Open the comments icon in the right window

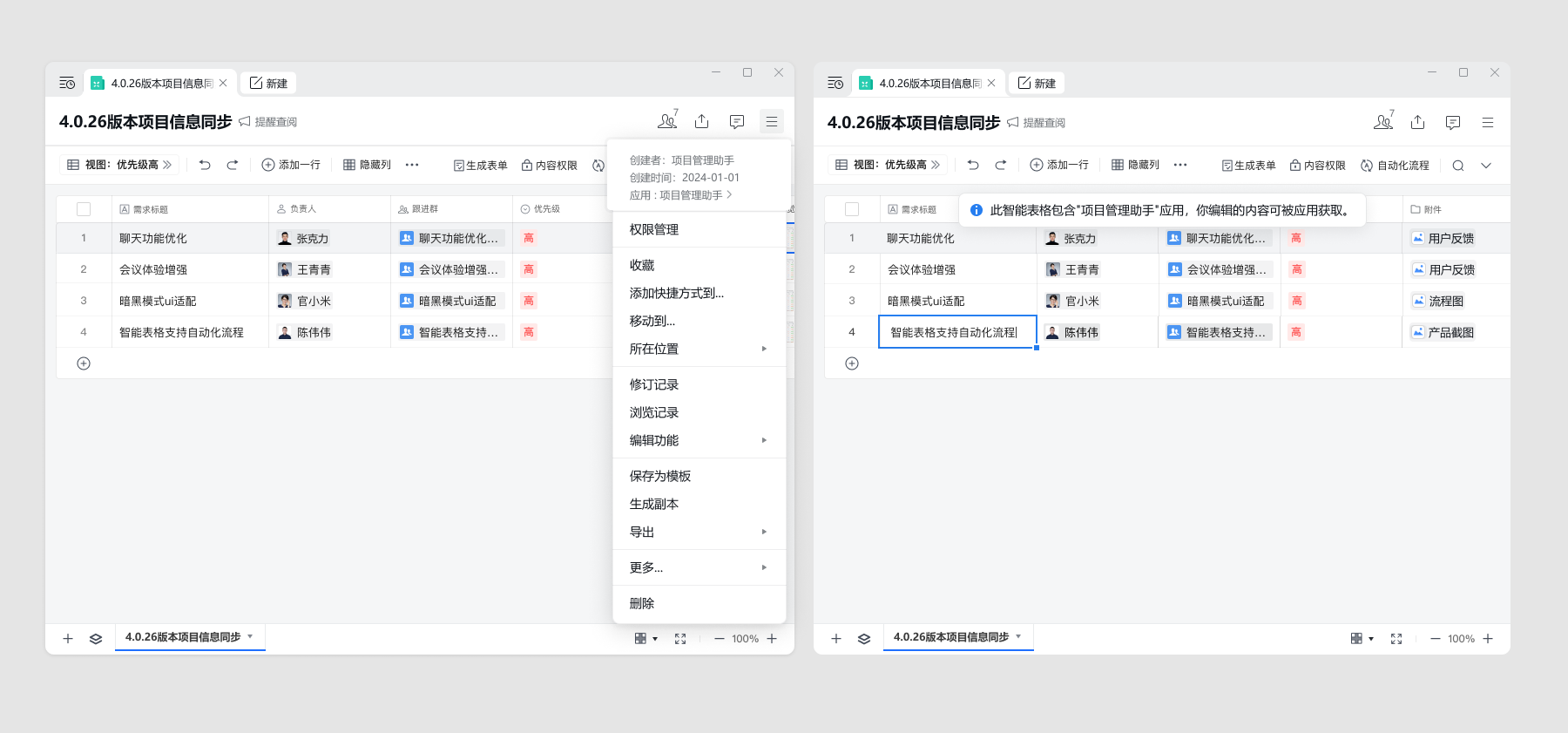tap(1452, 122)
